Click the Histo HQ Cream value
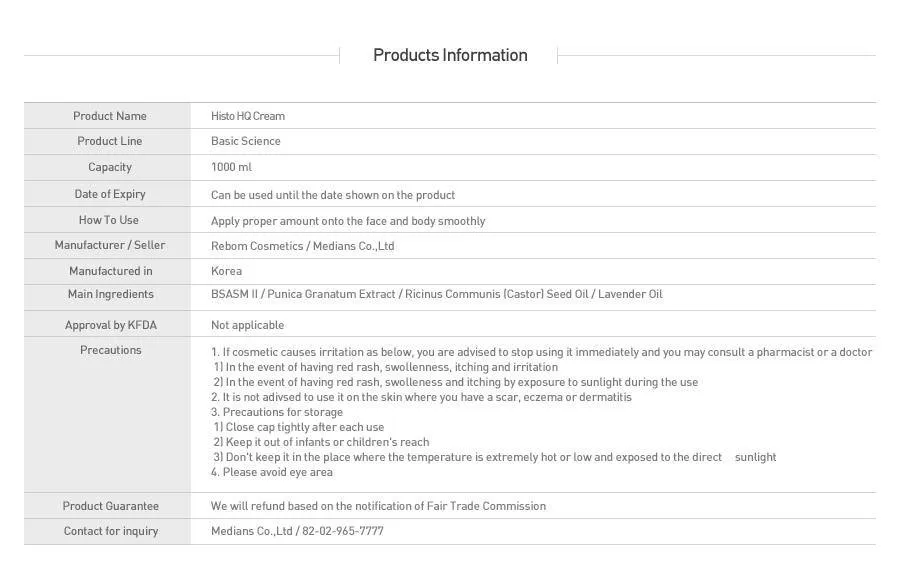Image resolution: width=900 pixels, height=574 pixels. coord(247,116)
